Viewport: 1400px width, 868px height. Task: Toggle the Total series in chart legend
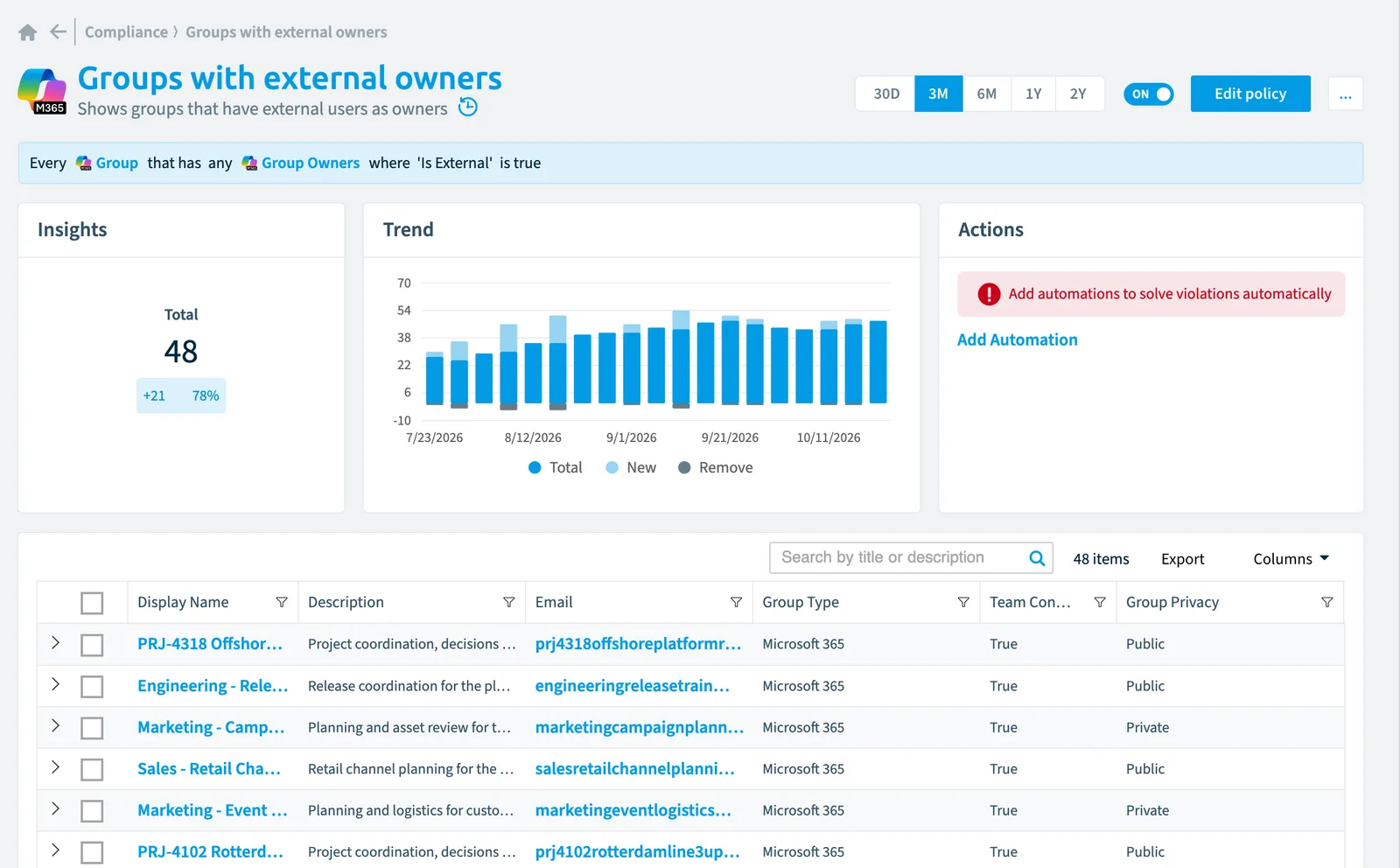click(x=555, y=468)
